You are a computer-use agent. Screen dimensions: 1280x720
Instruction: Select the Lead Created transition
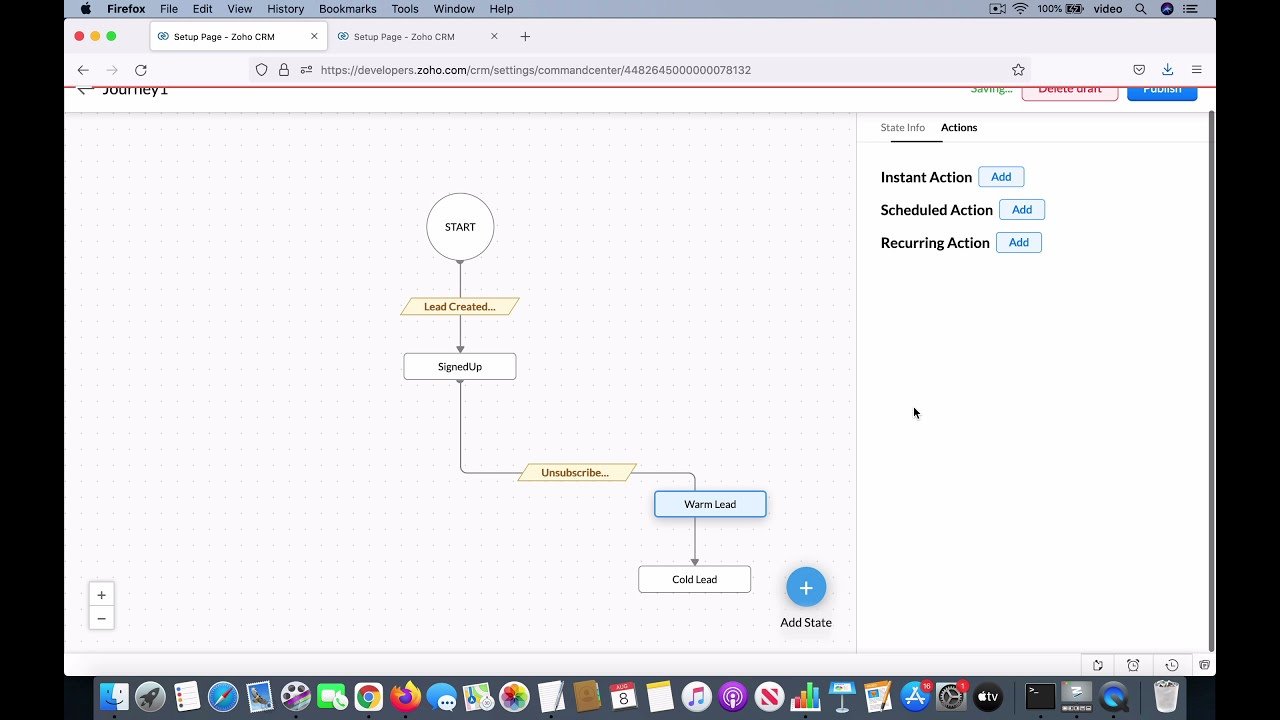pos(460,307)
